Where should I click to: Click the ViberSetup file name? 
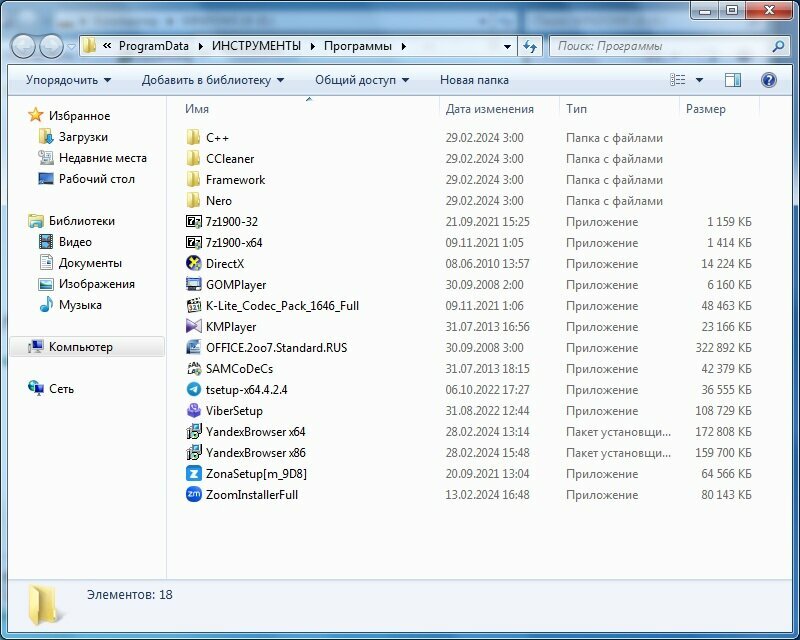click(234, 411)
